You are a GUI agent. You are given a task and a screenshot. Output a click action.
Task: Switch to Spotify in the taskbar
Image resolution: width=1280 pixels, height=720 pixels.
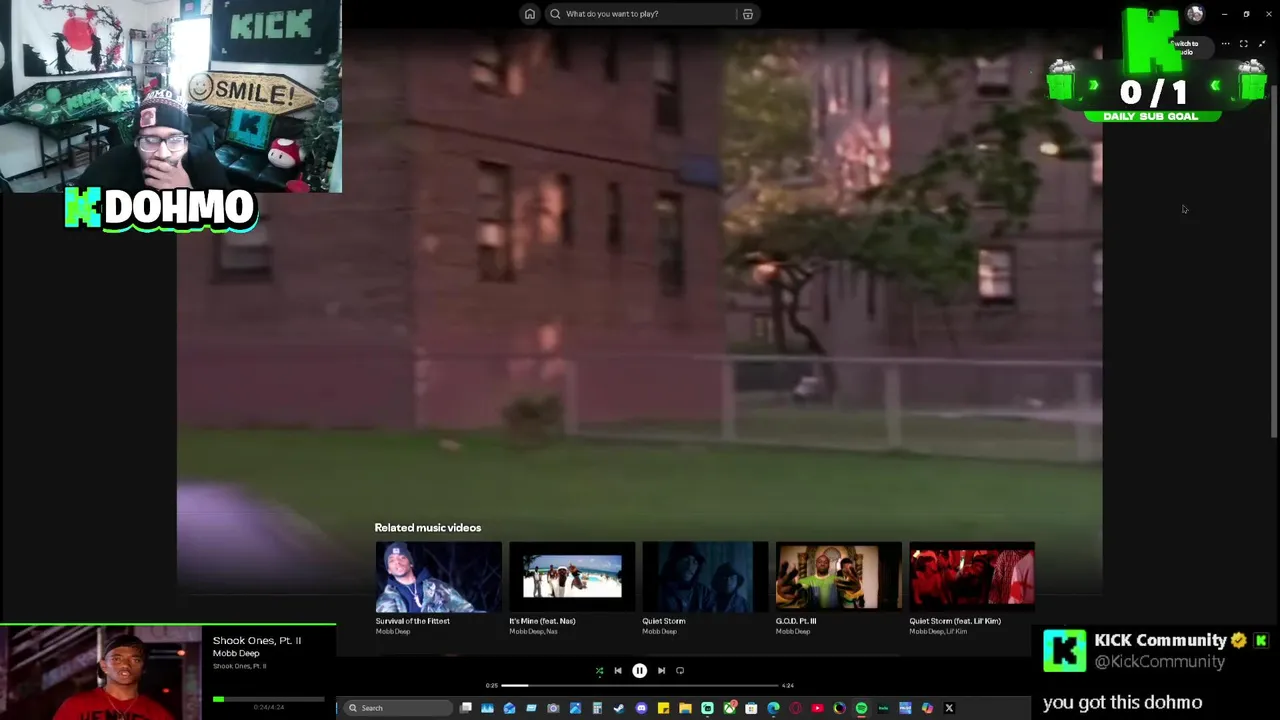[862, 708]
